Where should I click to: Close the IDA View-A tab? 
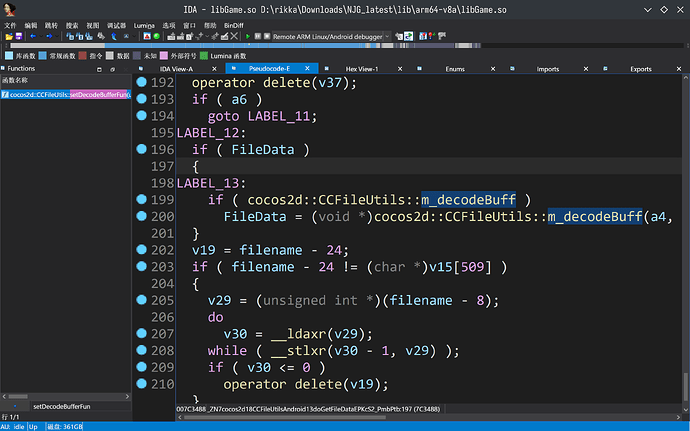click(214, 69)
